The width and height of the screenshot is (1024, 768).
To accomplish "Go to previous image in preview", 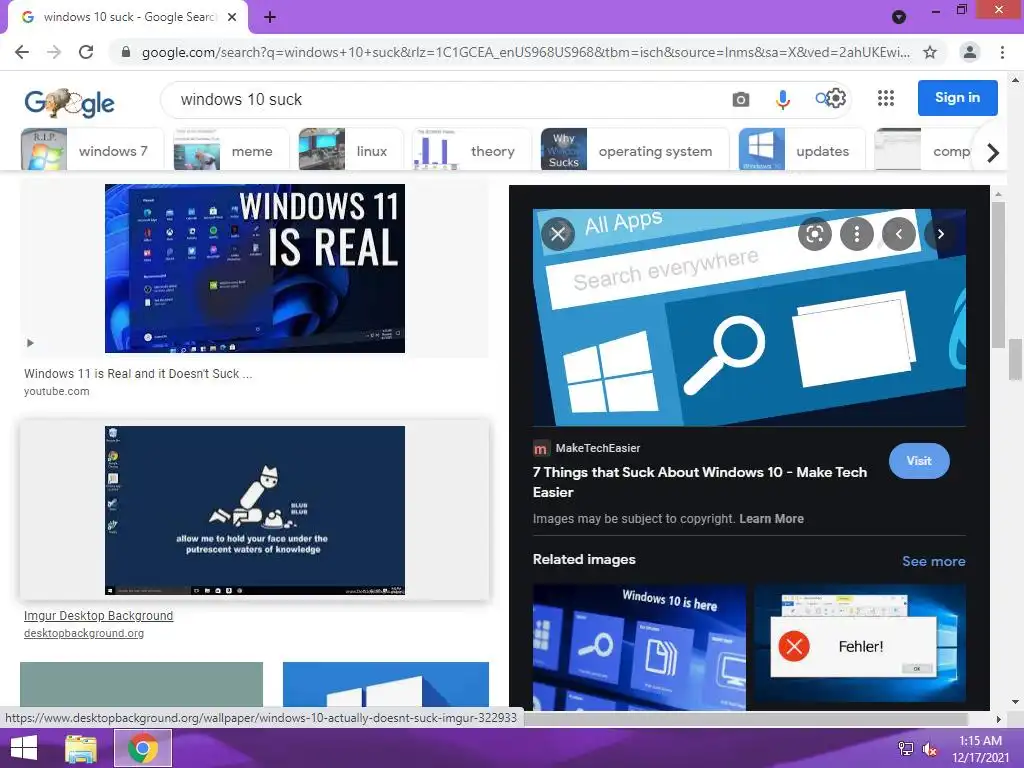I will tap(899, 234).
